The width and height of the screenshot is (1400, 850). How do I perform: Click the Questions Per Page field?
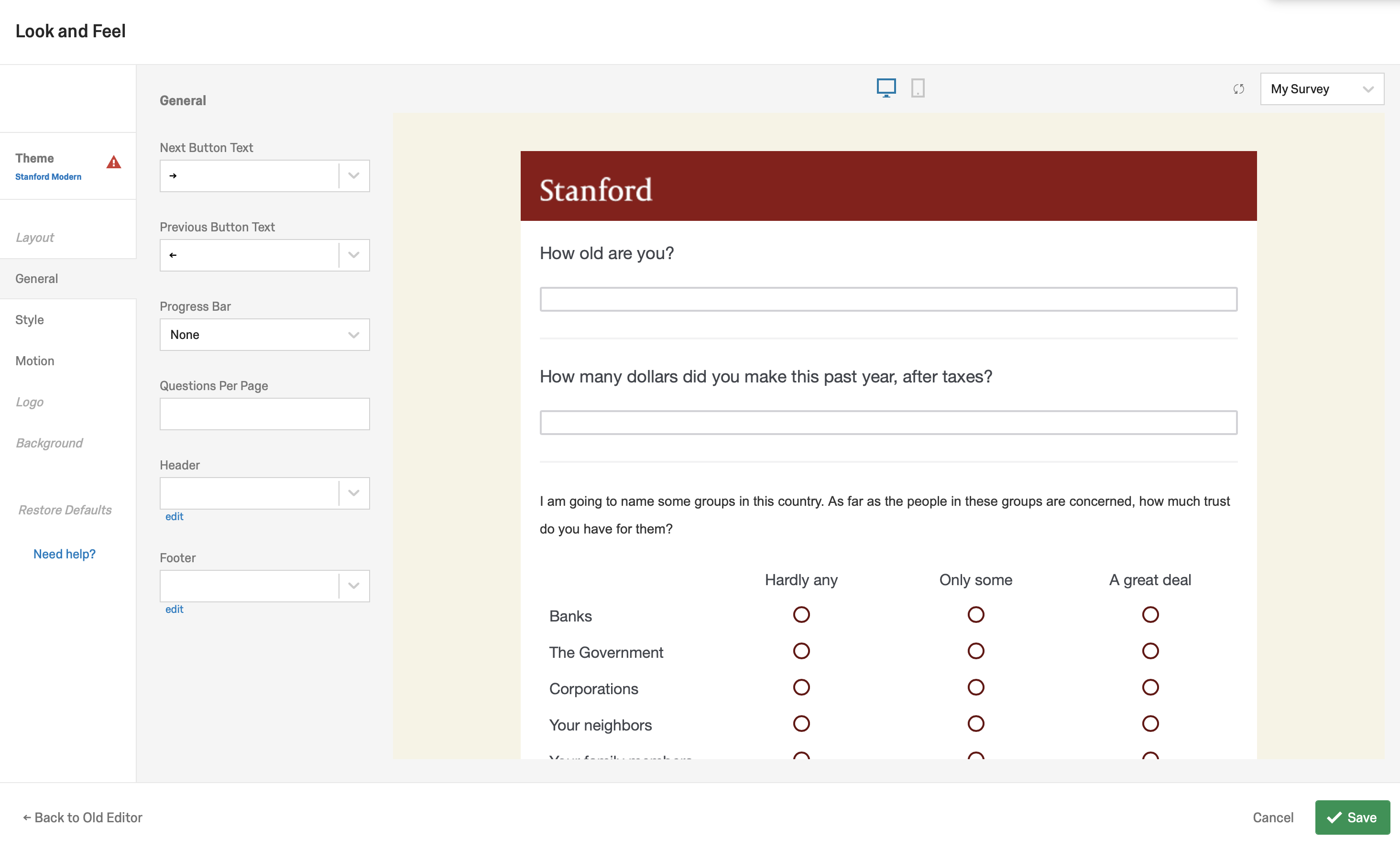pyautogui.click(x=264, y=414)
